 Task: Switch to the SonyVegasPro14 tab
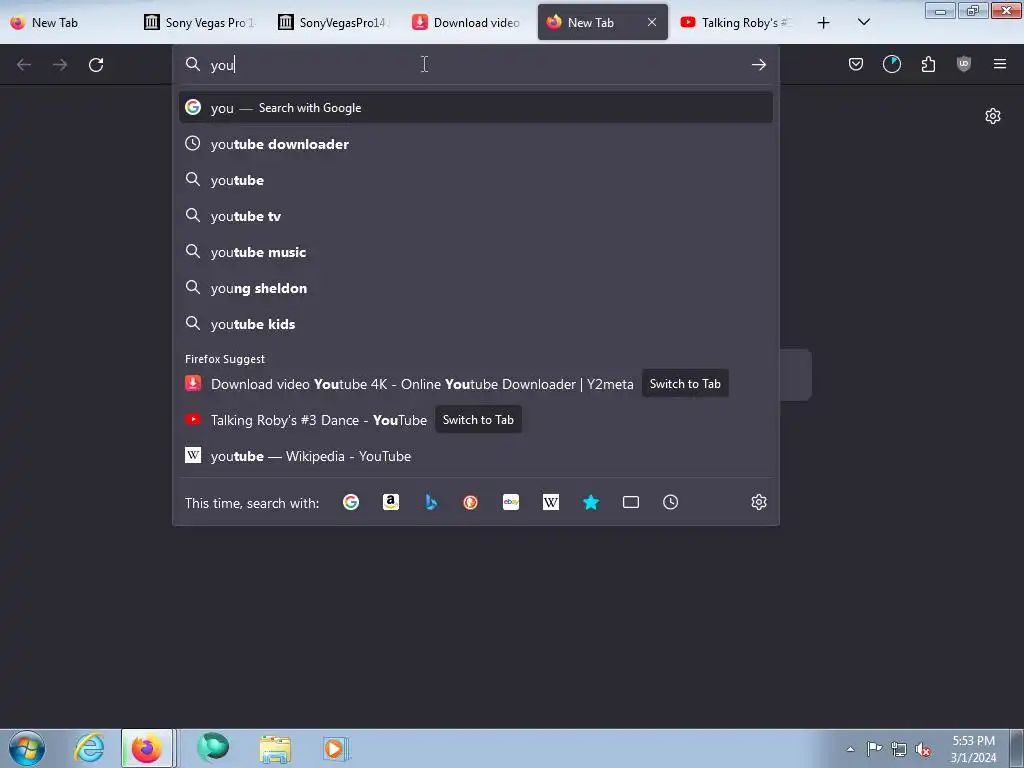pyautogui.click(x=334, y=22)
